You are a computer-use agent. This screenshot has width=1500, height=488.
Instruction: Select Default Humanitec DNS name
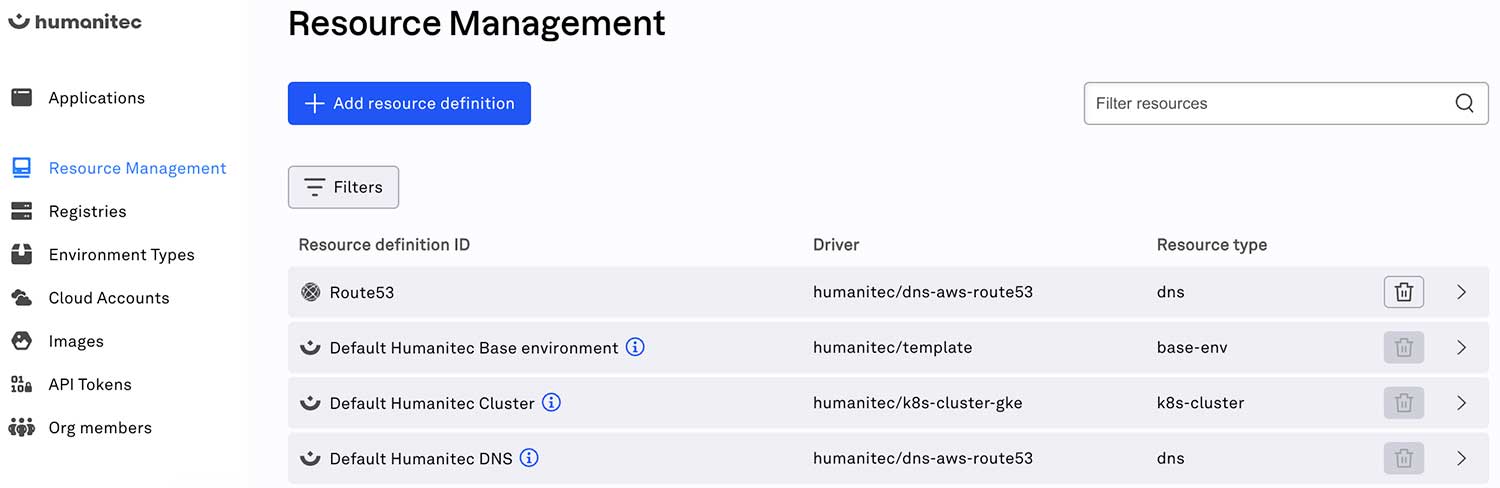pyautogui.click(x=421, y=458)
